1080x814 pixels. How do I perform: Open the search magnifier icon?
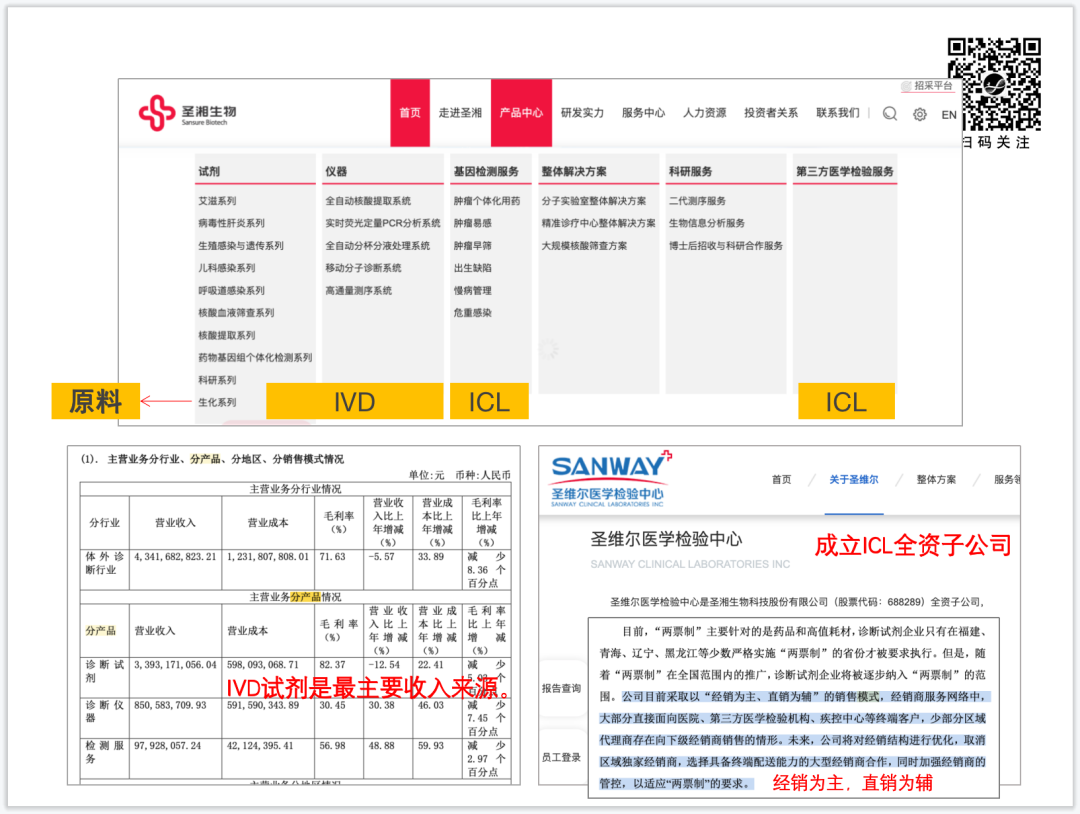(889, 114)
